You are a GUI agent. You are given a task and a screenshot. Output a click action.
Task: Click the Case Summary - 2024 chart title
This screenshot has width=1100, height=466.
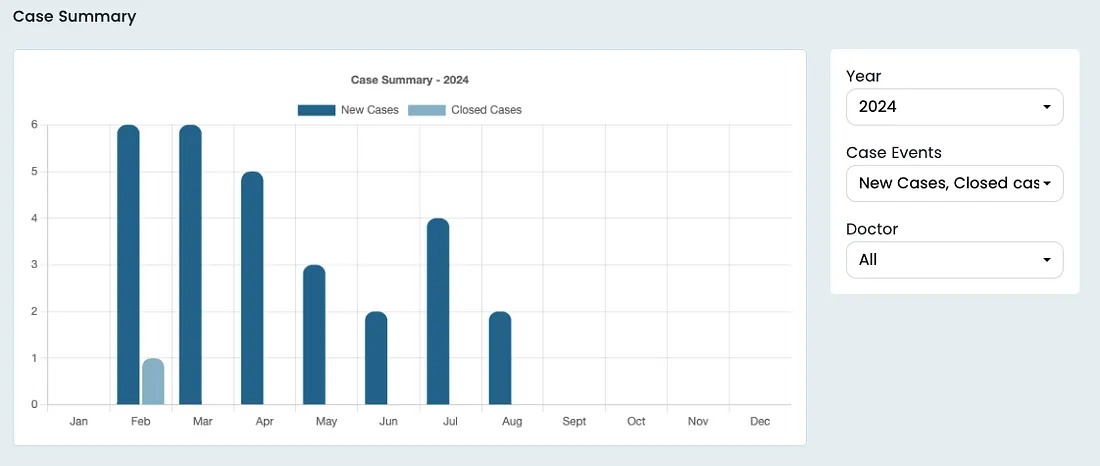point(410,80)
